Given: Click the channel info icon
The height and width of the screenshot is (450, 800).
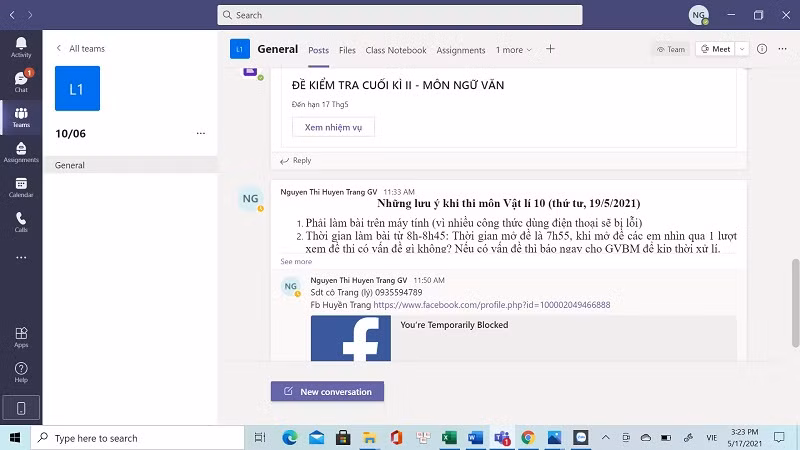Looking at the screenshot, I should coord(762,49).
